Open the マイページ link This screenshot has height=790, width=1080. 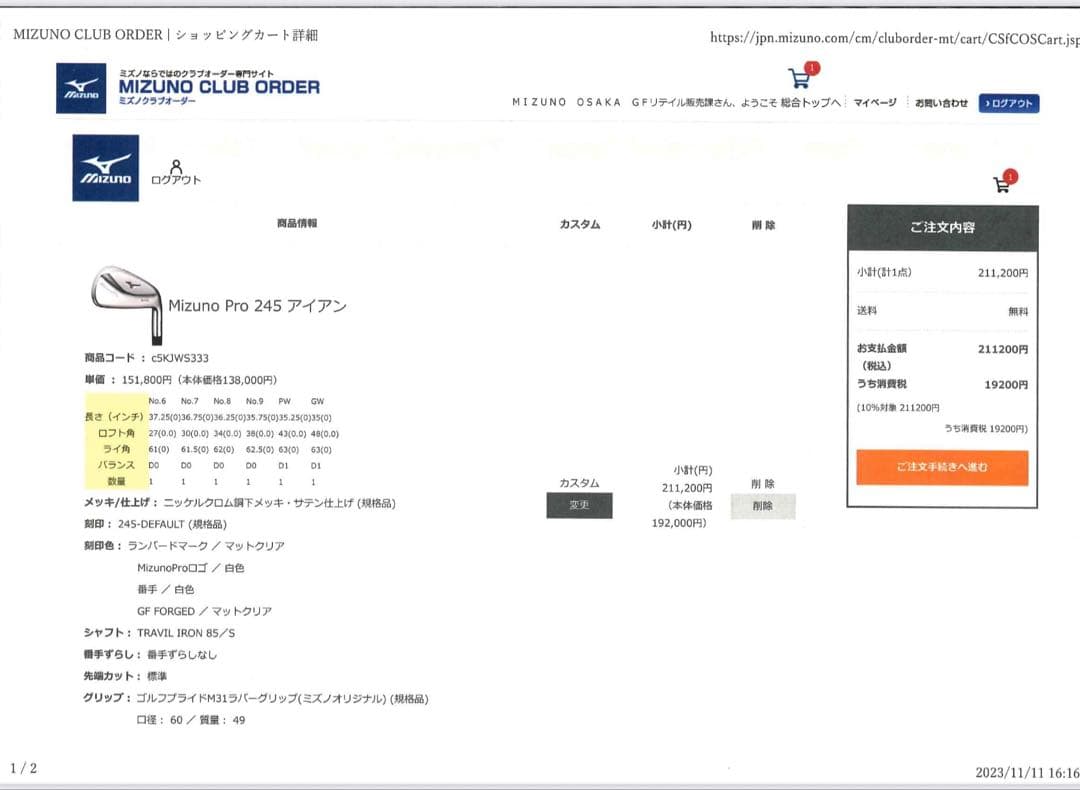click(875, 103)
